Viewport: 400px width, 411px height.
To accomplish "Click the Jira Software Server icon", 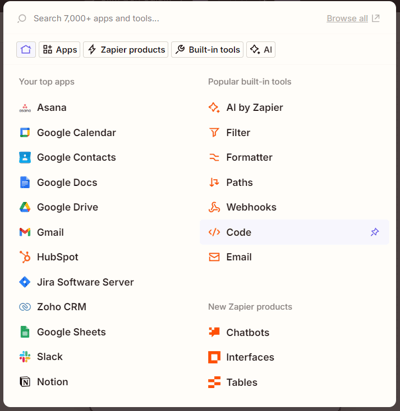I will click(x=25, y=282).
